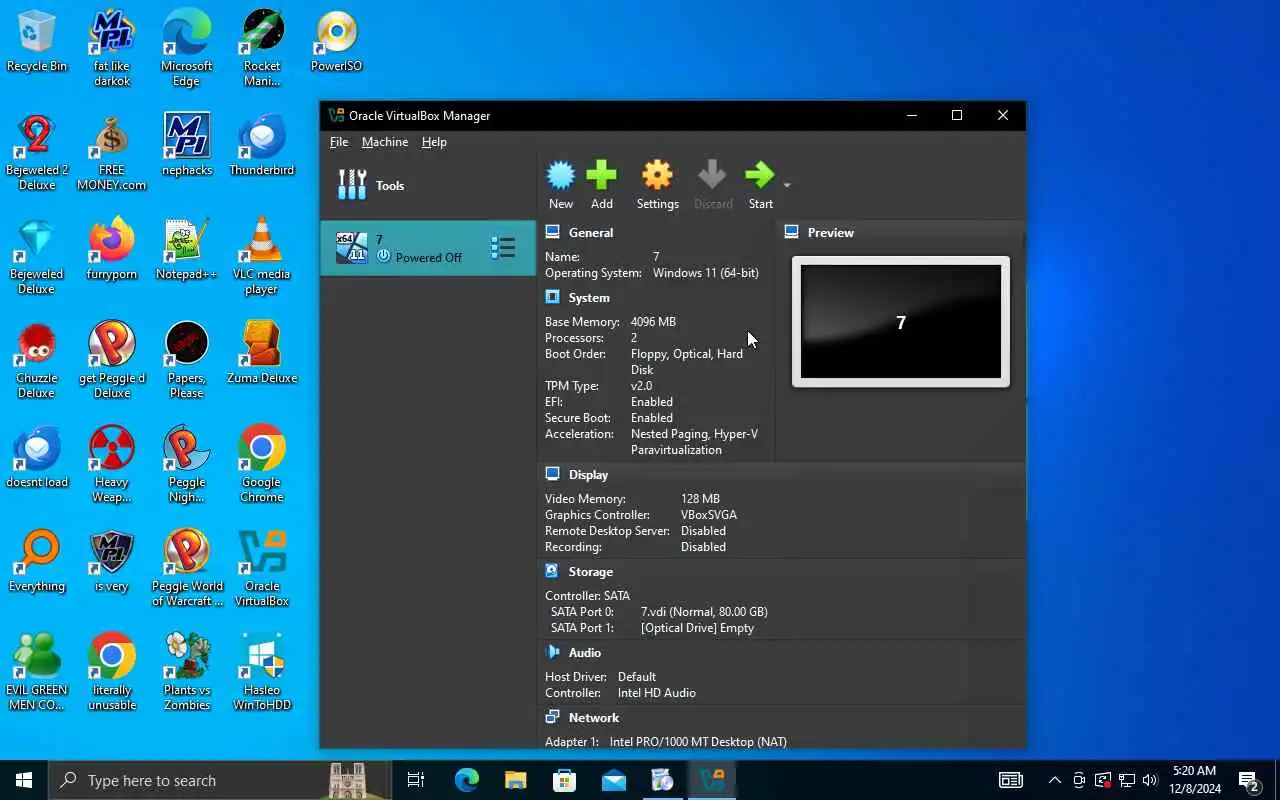The height and width of the screenshot is (800, 1280).
Task: Select the Recycle Bin desktop icon
Action: [x=37, y=42]
